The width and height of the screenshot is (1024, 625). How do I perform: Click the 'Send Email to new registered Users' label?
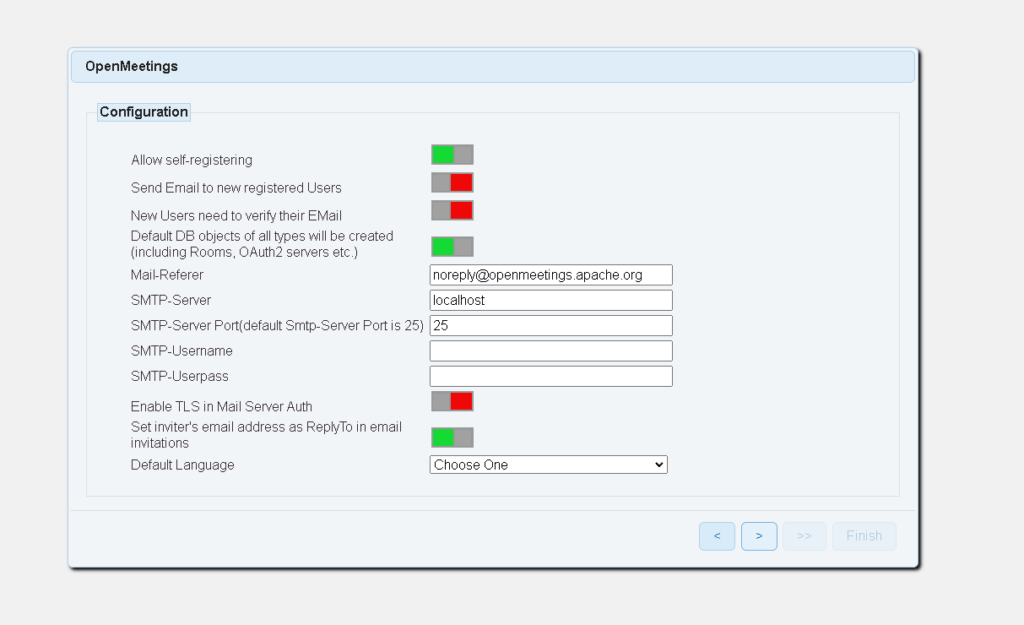tap(236, 188)
